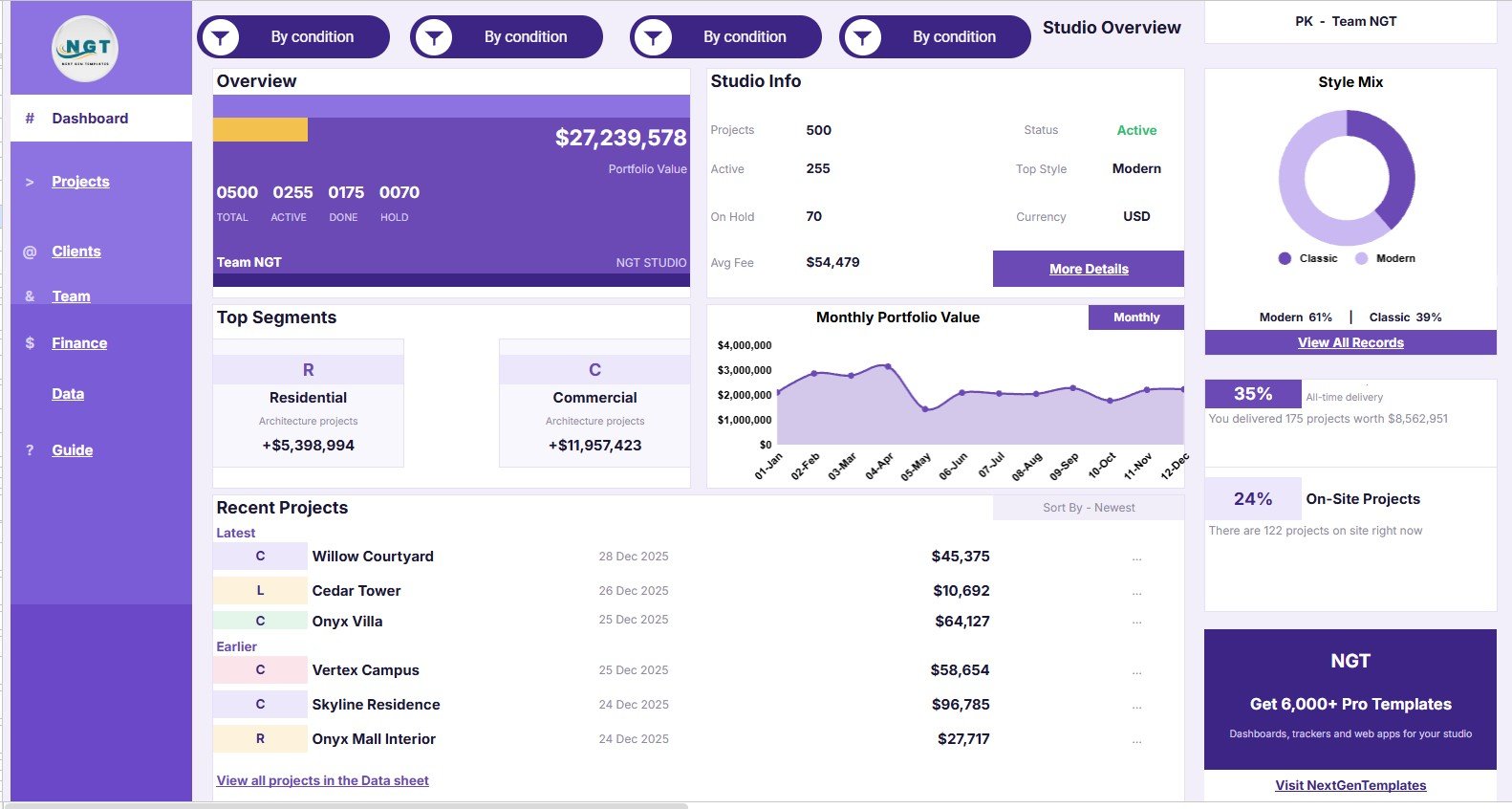
Task: Click the L tag for Cedar Tower
Action: click(260, 591)
